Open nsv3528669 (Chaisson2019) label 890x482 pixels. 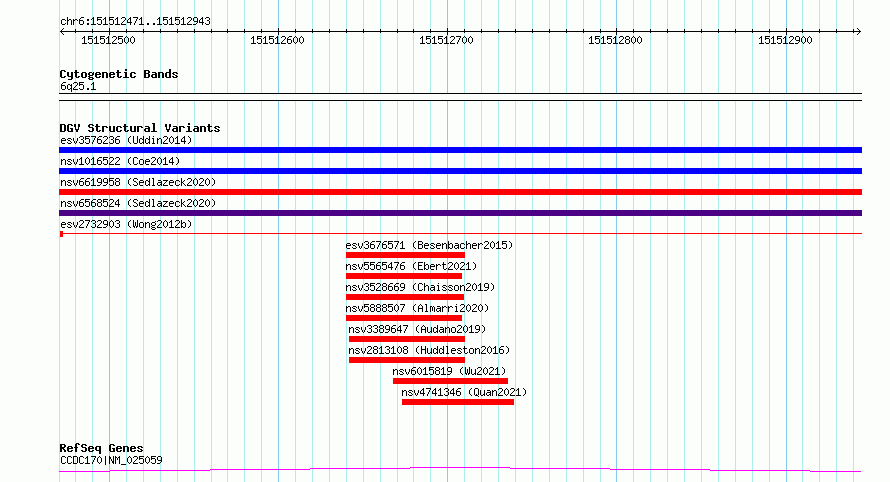tap(420, 287)
